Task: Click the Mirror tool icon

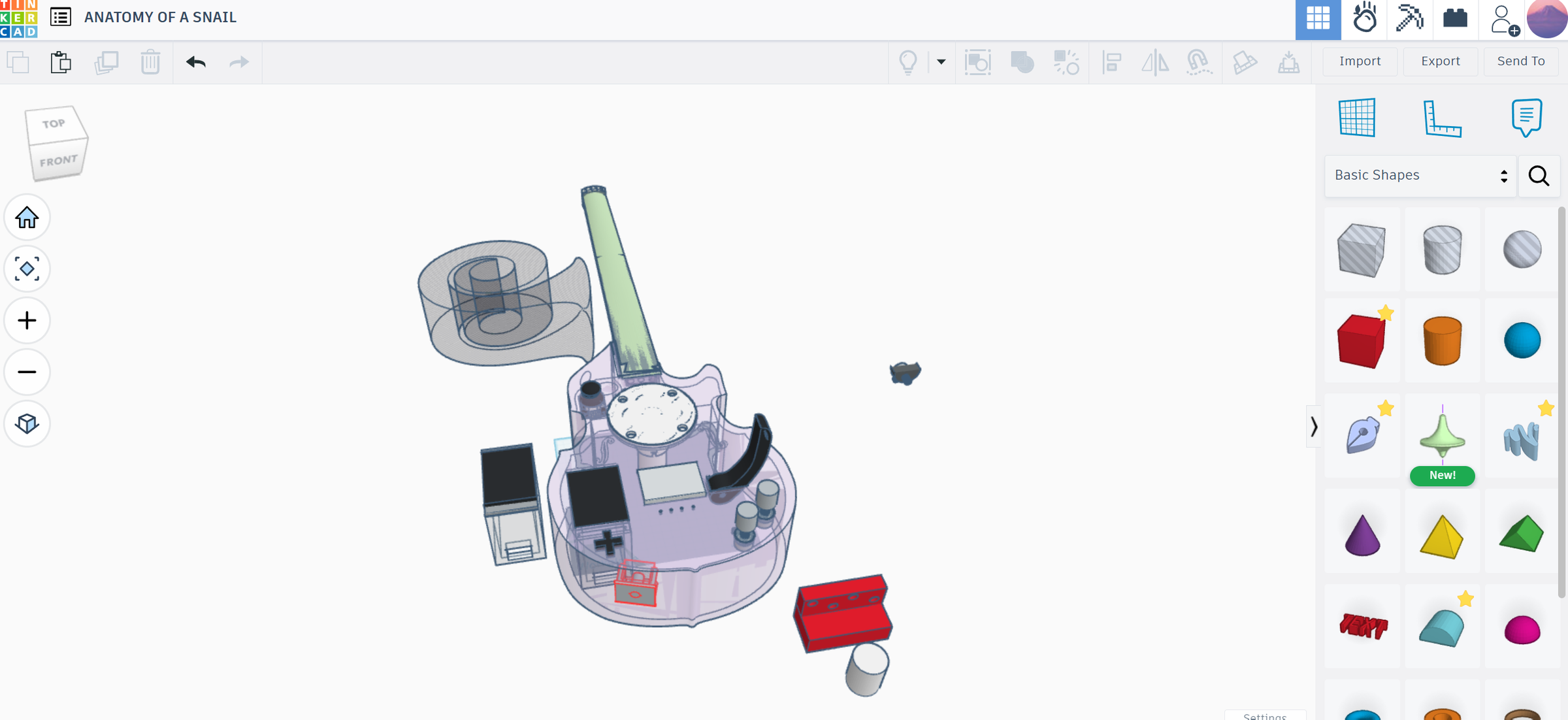Action: [x=1155, y=62]
